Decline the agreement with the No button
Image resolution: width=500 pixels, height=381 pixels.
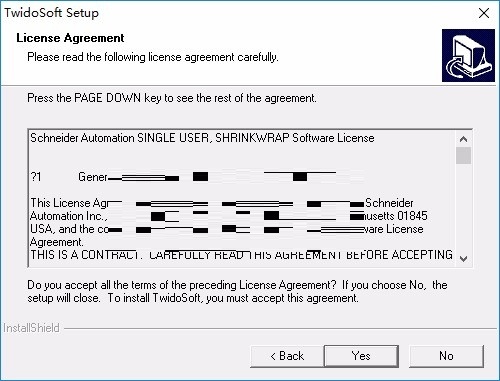pyautogui.click(x=446, y=356)
